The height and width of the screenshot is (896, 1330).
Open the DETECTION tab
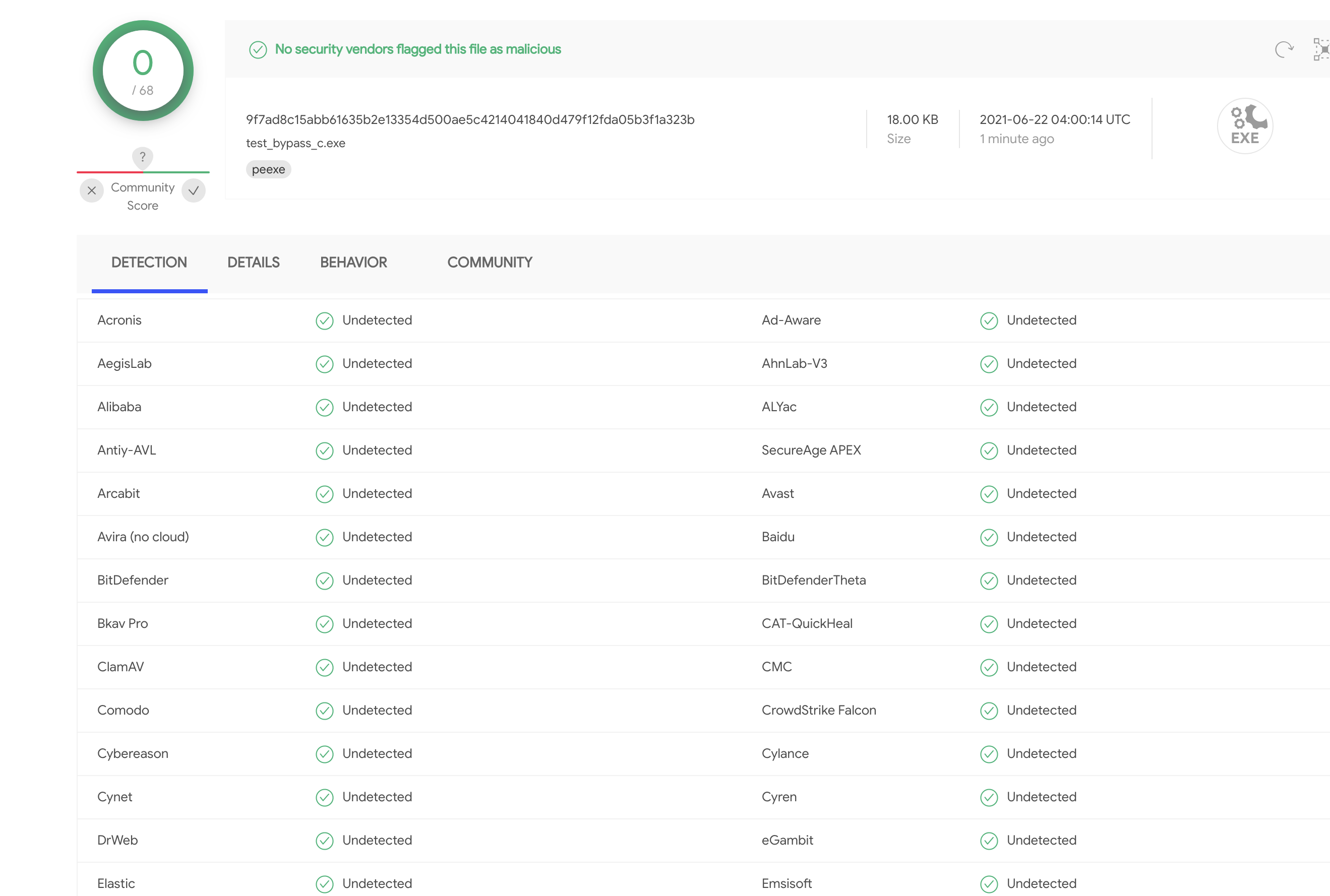(x=149, y=262)
